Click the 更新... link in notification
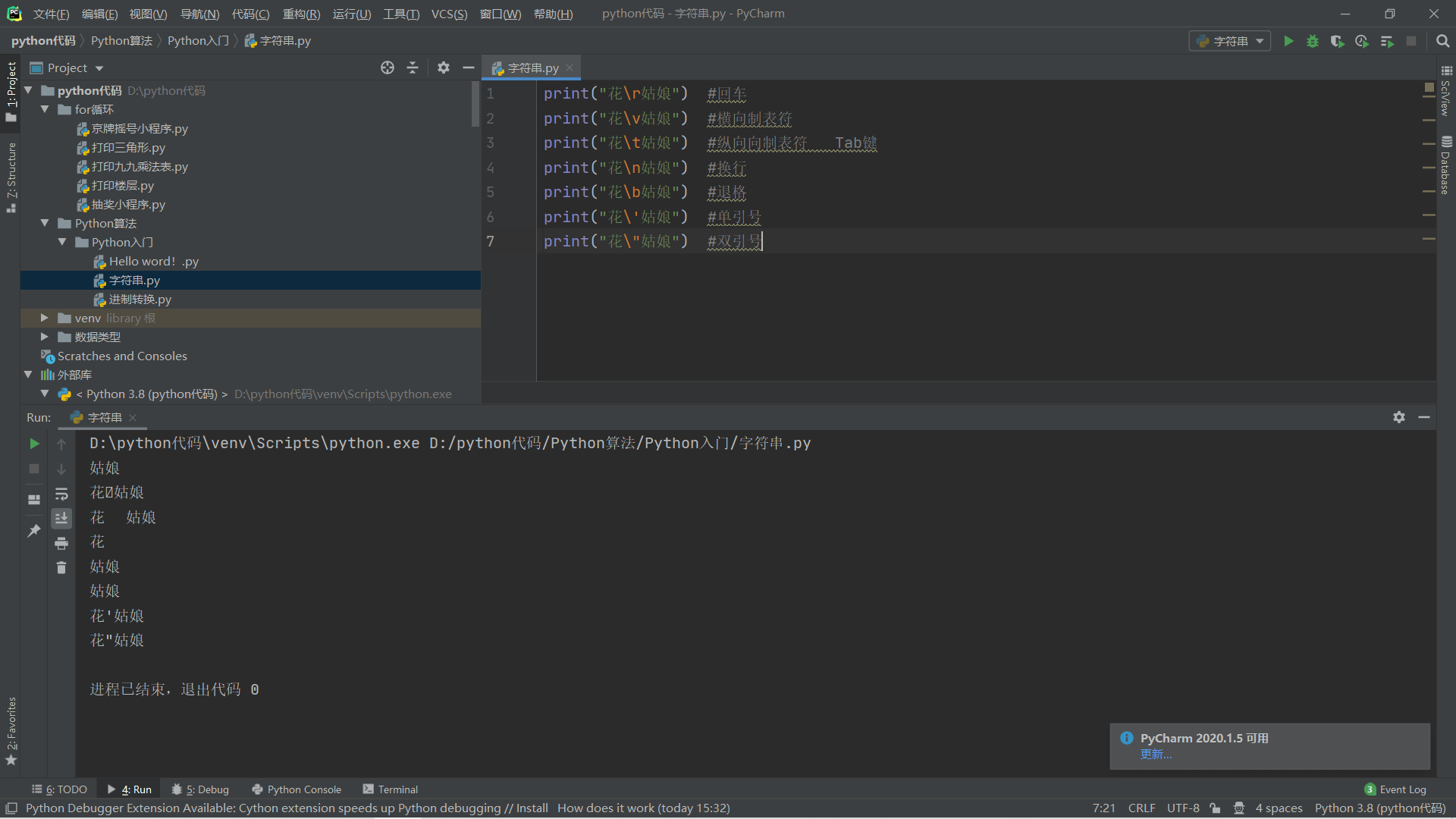This screenshot has height=819, width=1456. point(1156,755)
